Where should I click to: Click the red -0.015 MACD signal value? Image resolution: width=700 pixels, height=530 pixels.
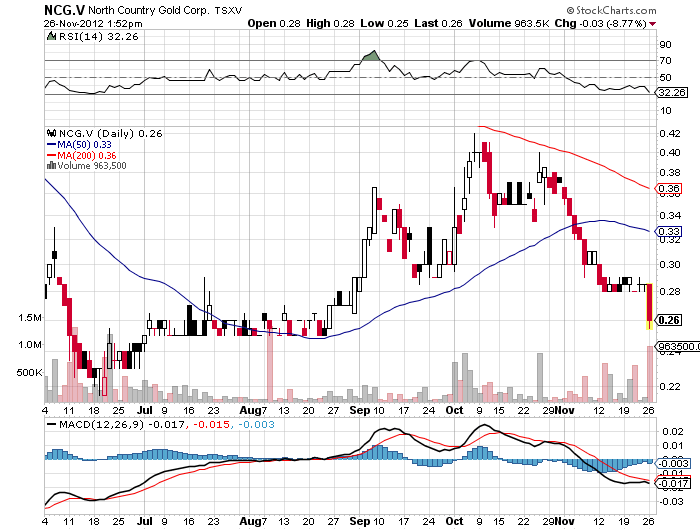coord(212,424)
